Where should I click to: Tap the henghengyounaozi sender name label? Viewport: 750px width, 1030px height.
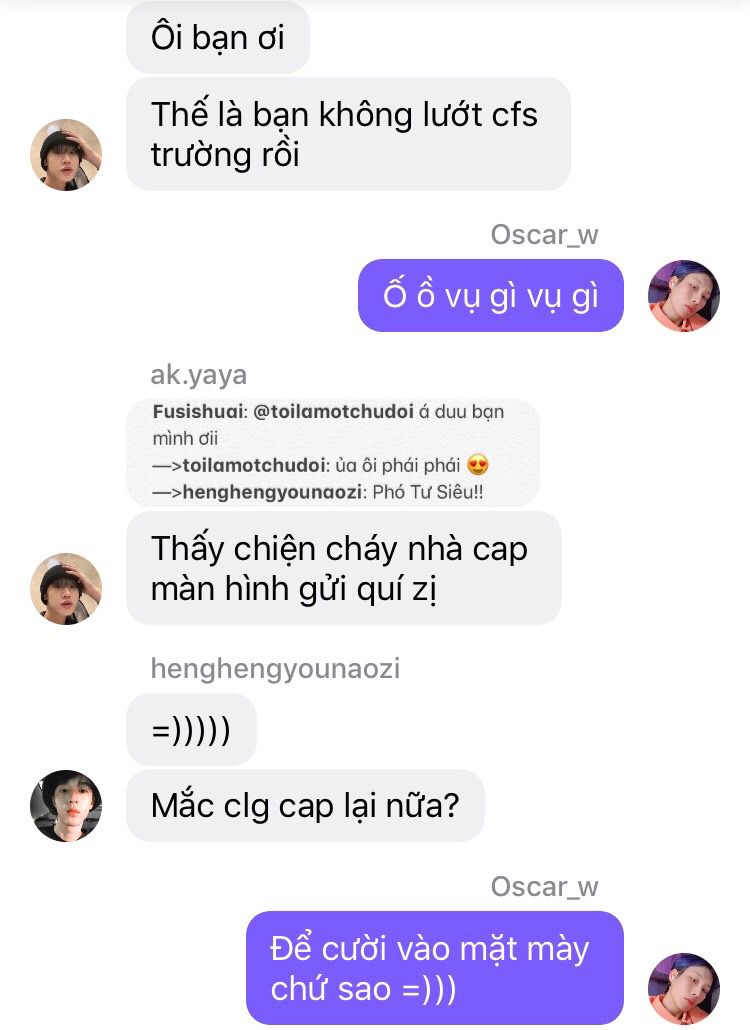pos(275,669)
